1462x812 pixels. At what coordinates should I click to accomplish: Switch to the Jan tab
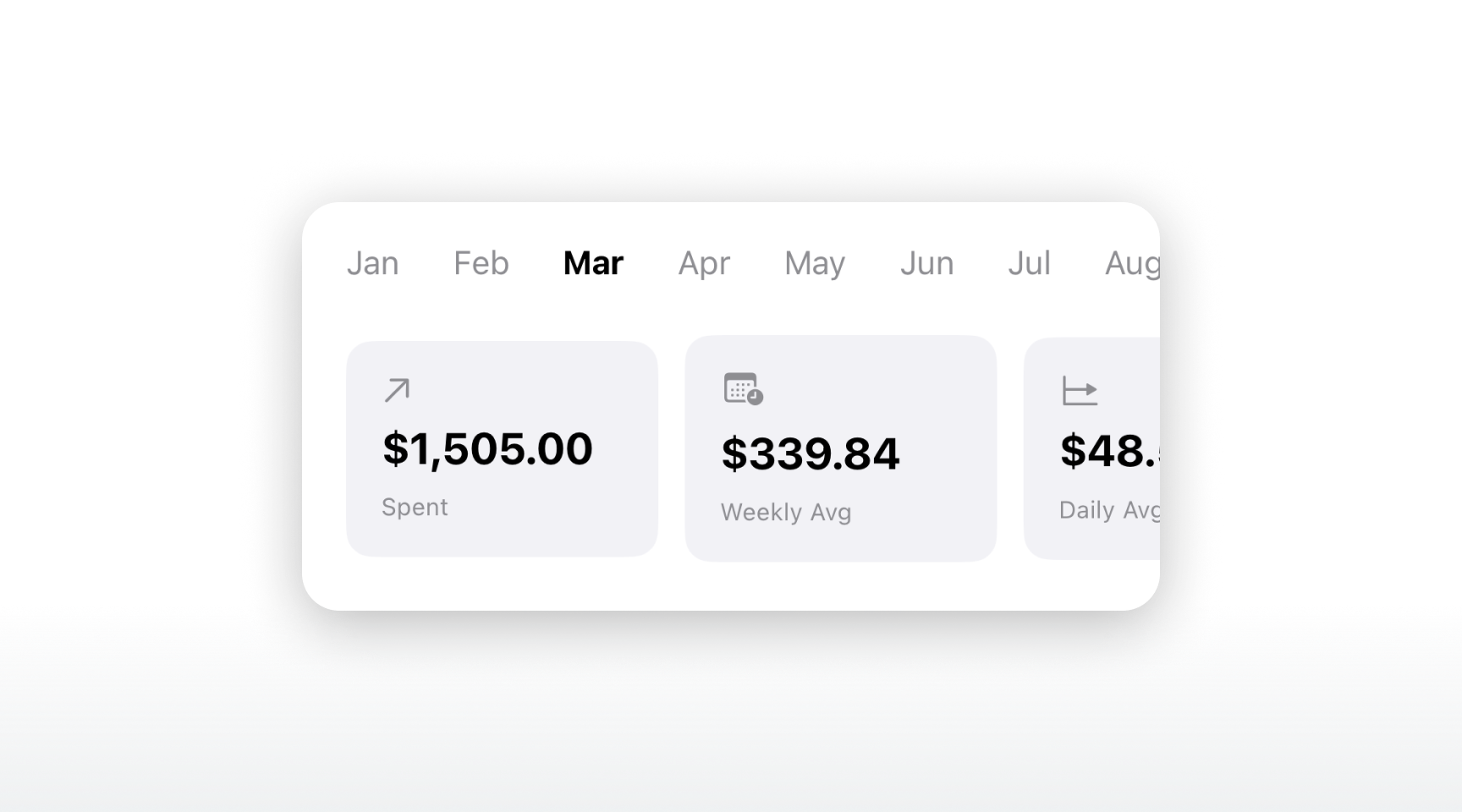pyautogui.click(x=372, y=263)
